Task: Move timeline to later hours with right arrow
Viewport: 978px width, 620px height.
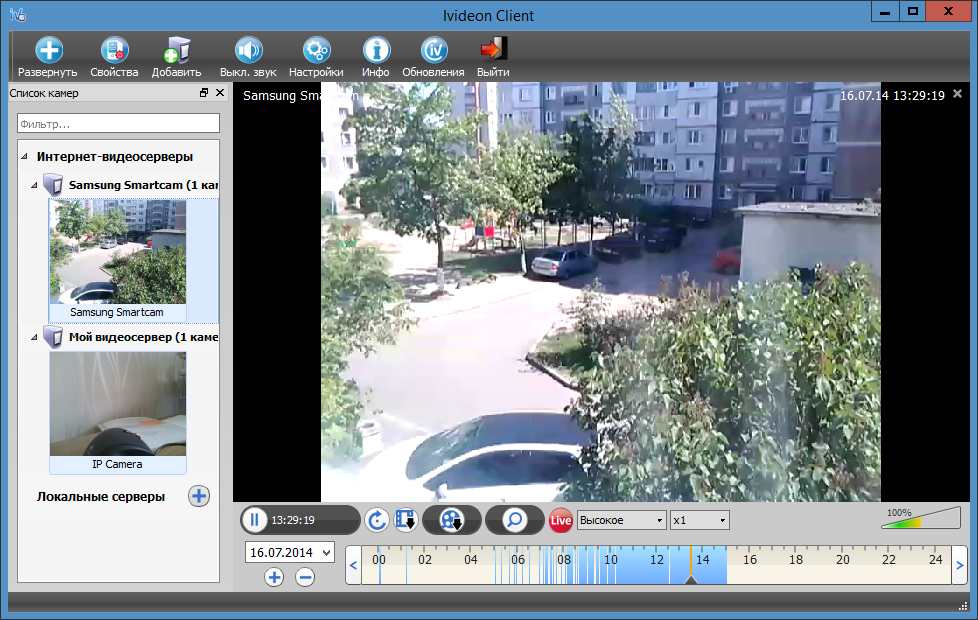Action: coord(959,565)
